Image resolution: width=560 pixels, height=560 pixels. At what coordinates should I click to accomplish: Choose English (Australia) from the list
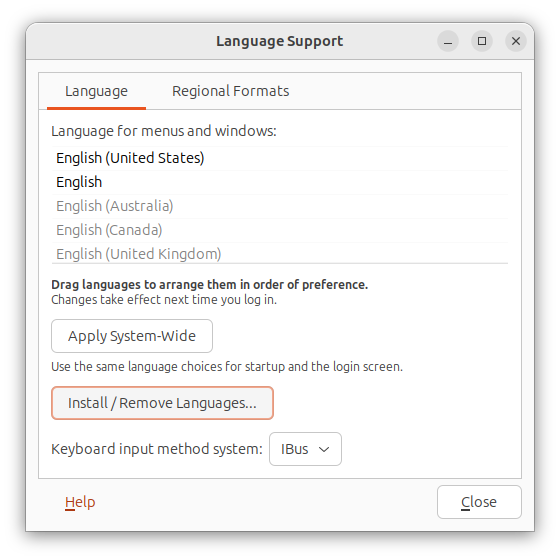click(x=280, y=206)
